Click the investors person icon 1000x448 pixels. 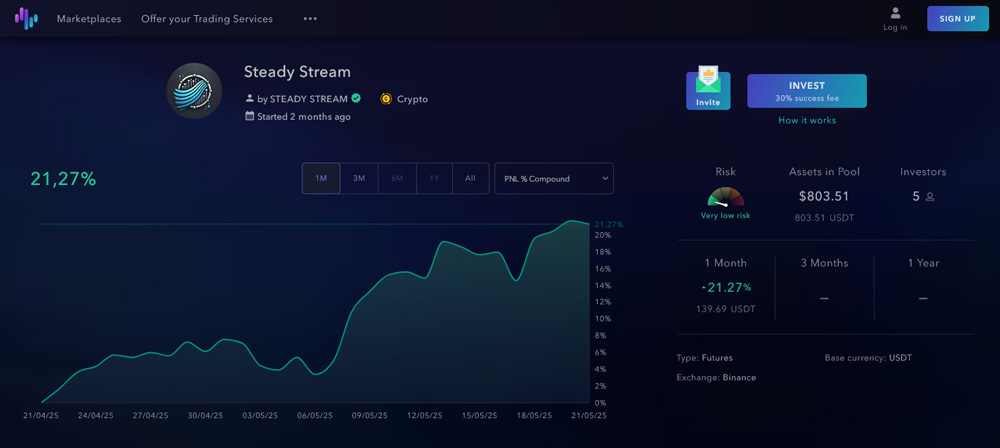tap(930, 197)
